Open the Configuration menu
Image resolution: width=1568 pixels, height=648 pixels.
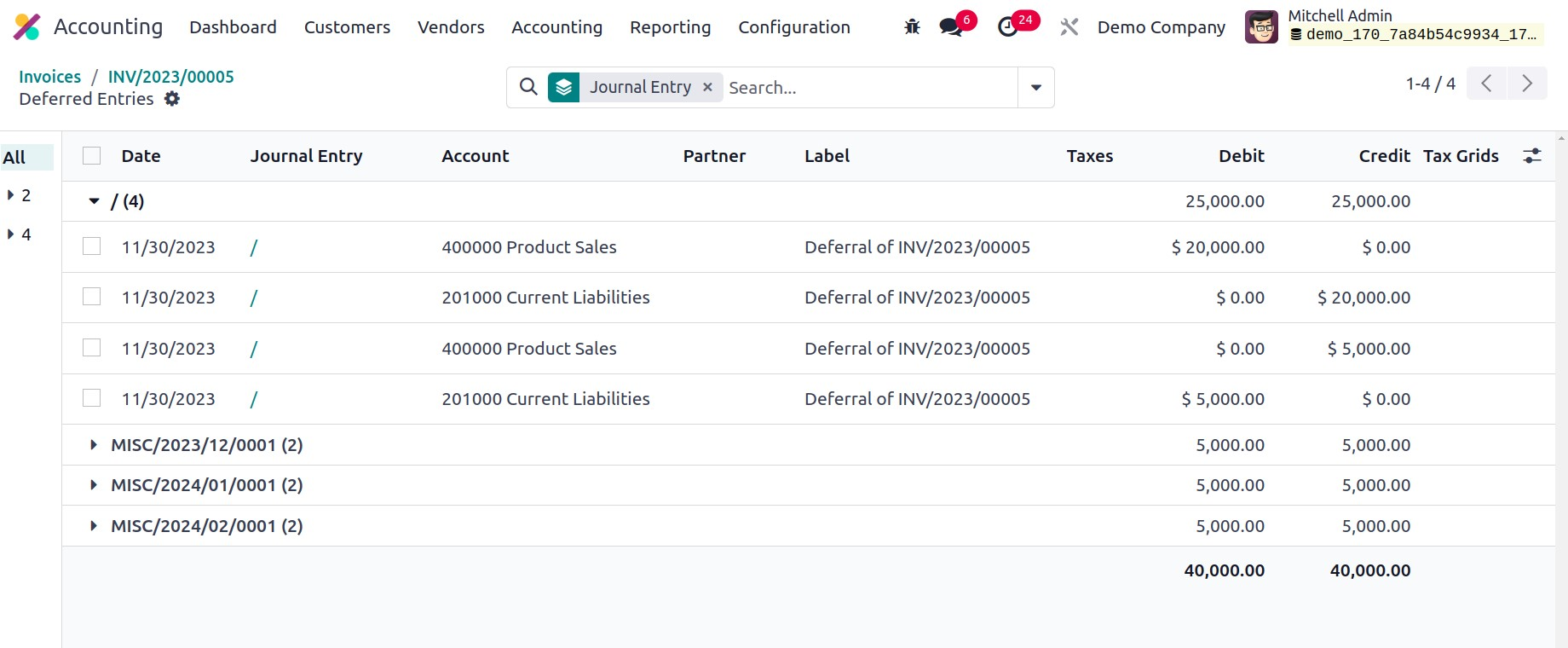pos(793,27)
